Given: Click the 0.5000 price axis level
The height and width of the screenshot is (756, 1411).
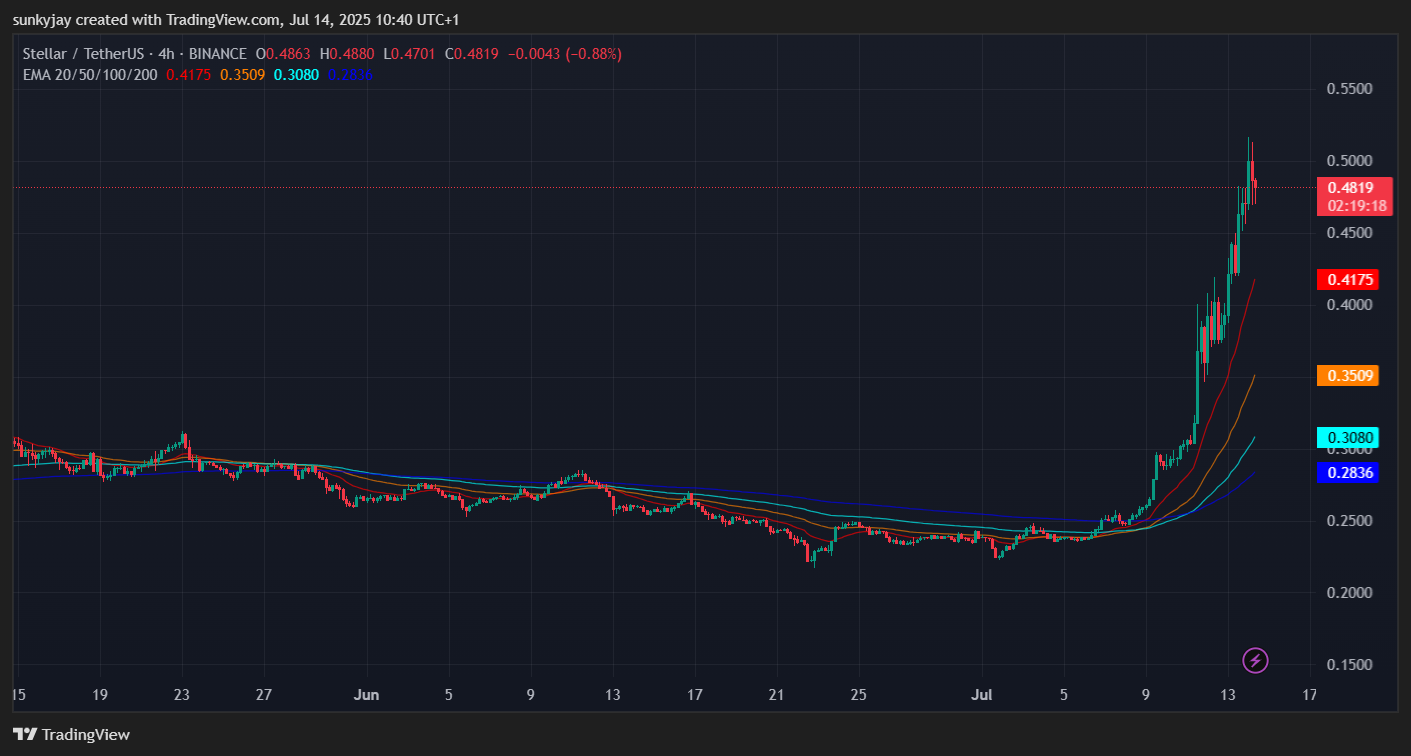Looking at the screenshot, I should [1349, 161].
